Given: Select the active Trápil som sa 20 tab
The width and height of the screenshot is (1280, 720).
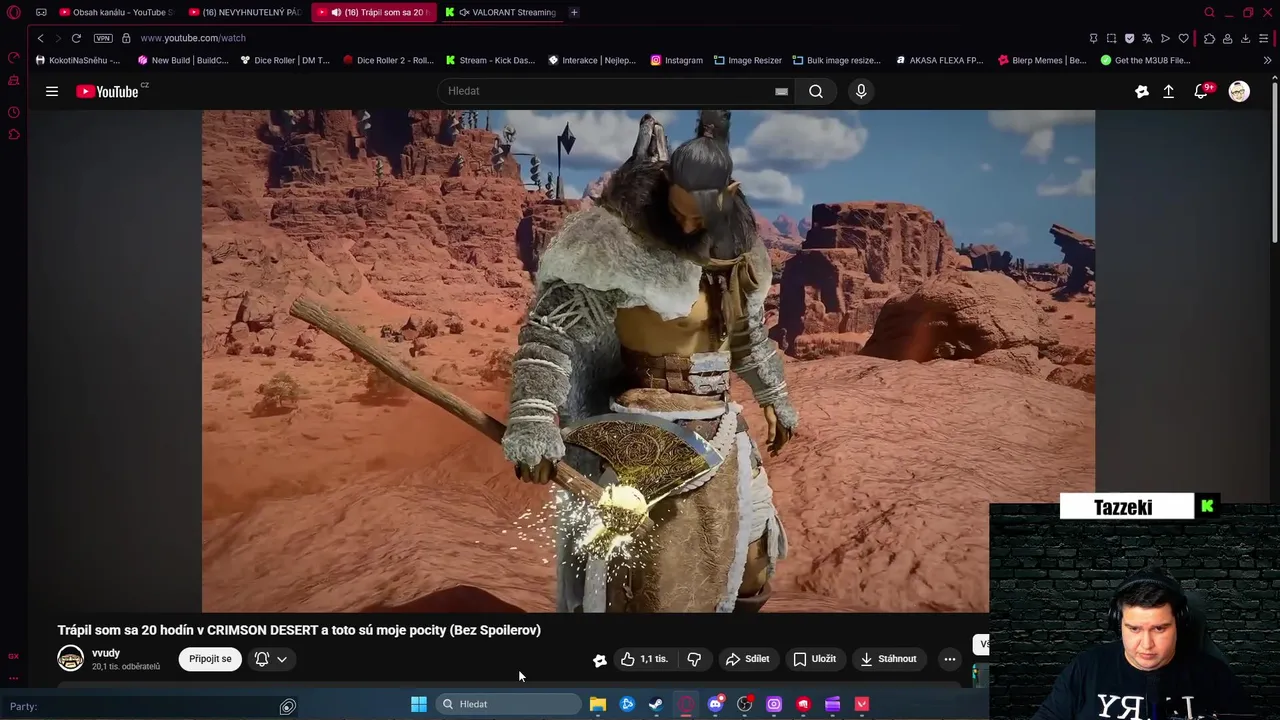Looking at the screenshot, I should point(374,12).
